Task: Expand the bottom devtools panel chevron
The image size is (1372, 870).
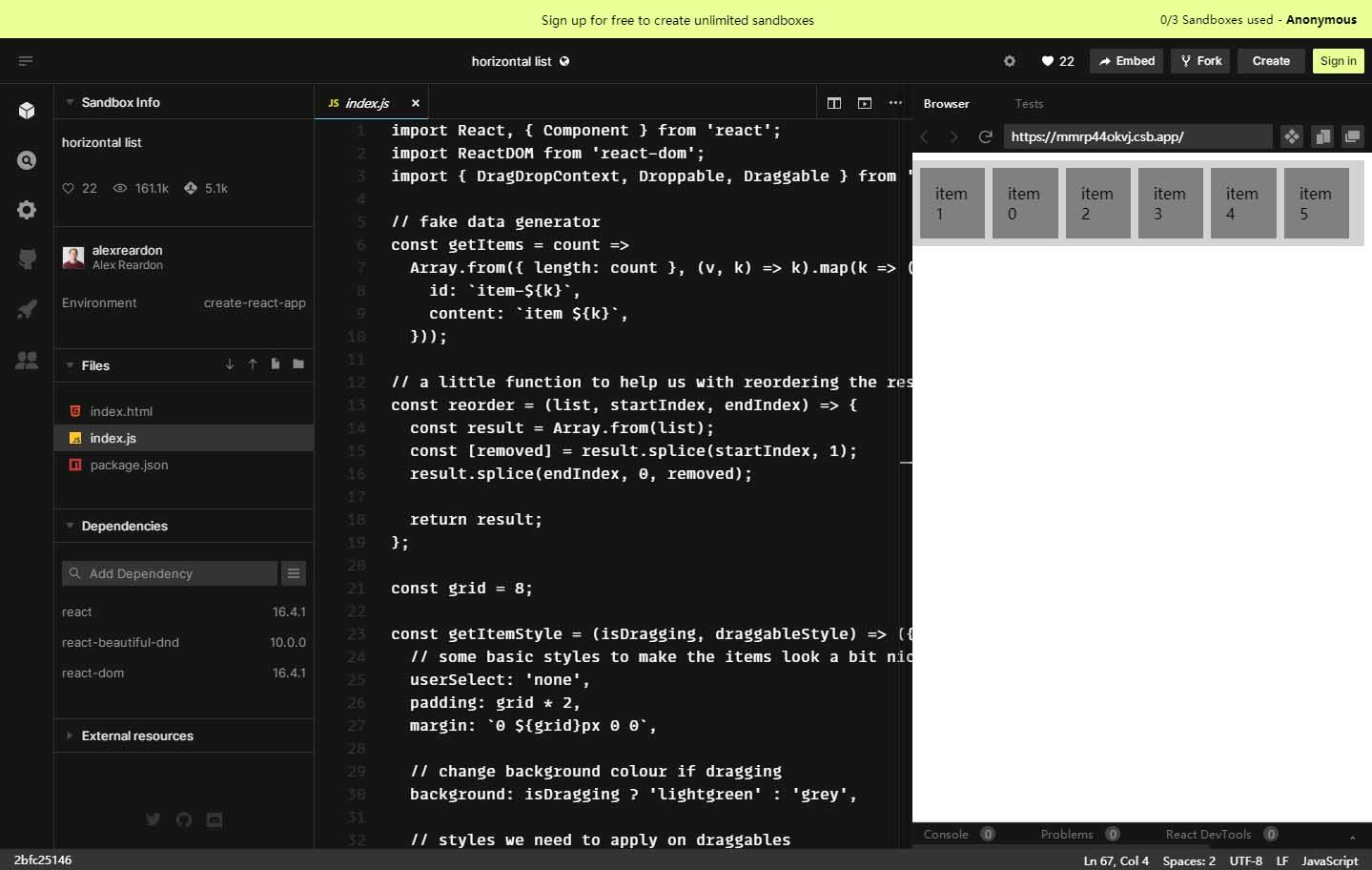Action: [x=1352, y=836]
